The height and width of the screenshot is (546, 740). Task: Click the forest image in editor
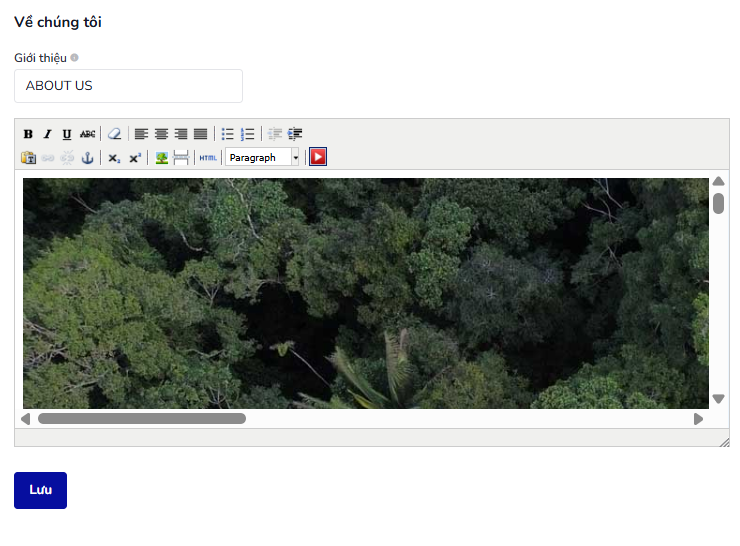[366, 293]
